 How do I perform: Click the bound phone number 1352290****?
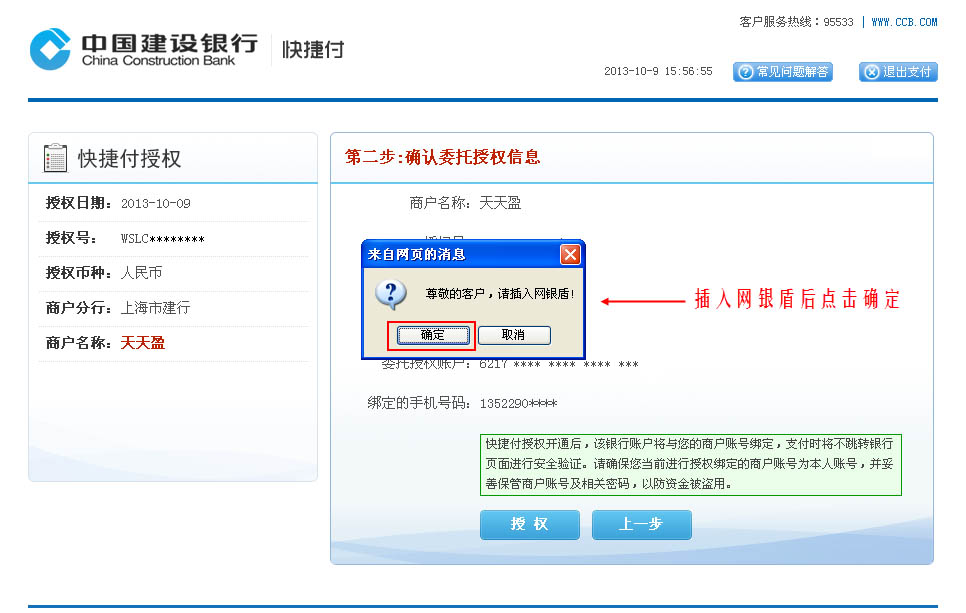[518, 404]
